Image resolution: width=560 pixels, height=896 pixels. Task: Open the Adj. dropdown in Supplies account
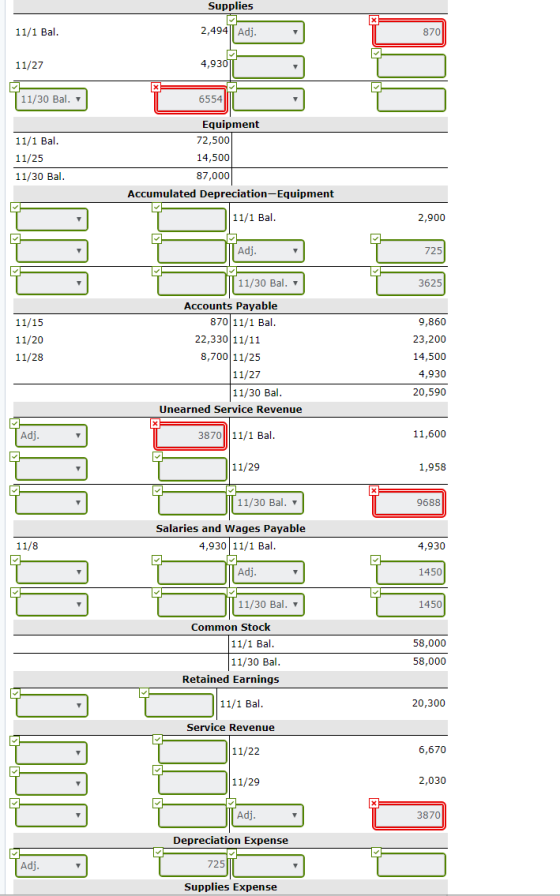[x=269, y=33]
